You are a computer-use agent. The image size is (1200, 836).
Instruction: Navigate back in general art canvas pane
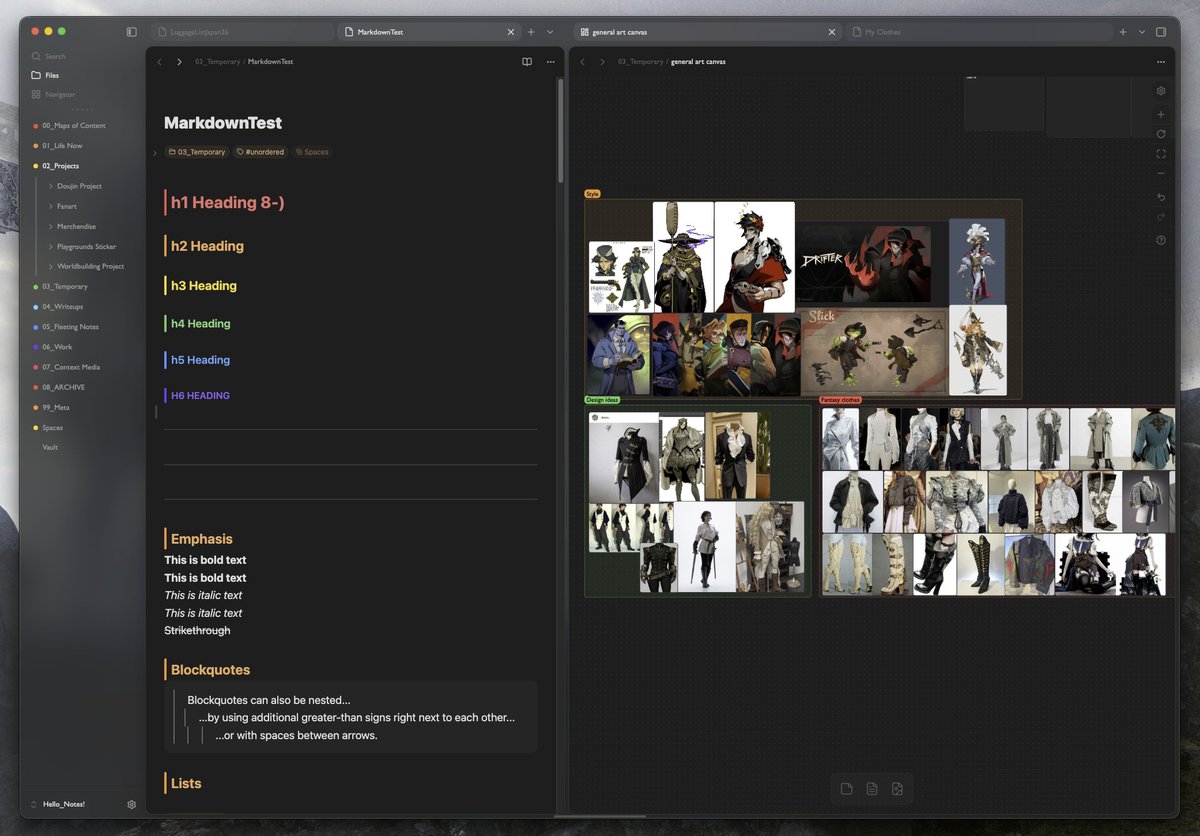(x=582, y=62)
